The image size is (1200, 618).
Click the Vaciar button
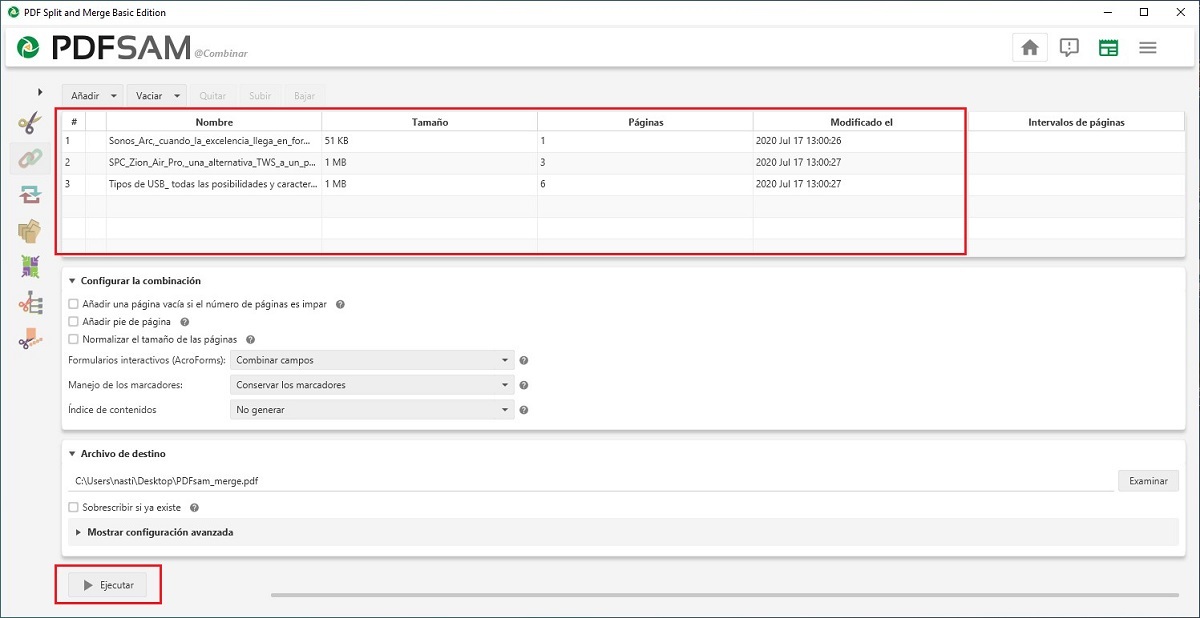pos(149,96)
